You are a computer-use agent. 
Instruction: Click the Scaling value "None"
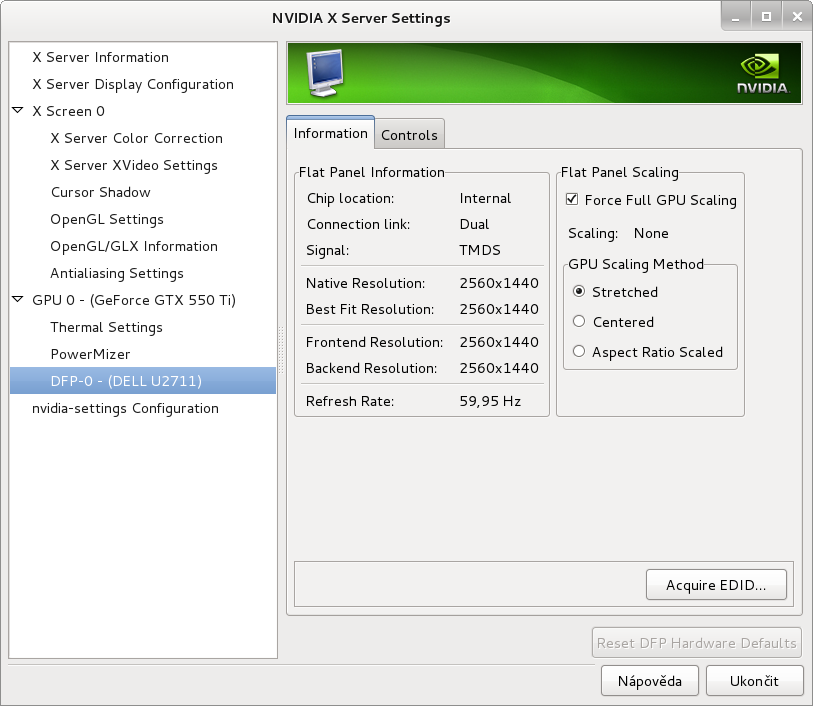pos(651,233)
